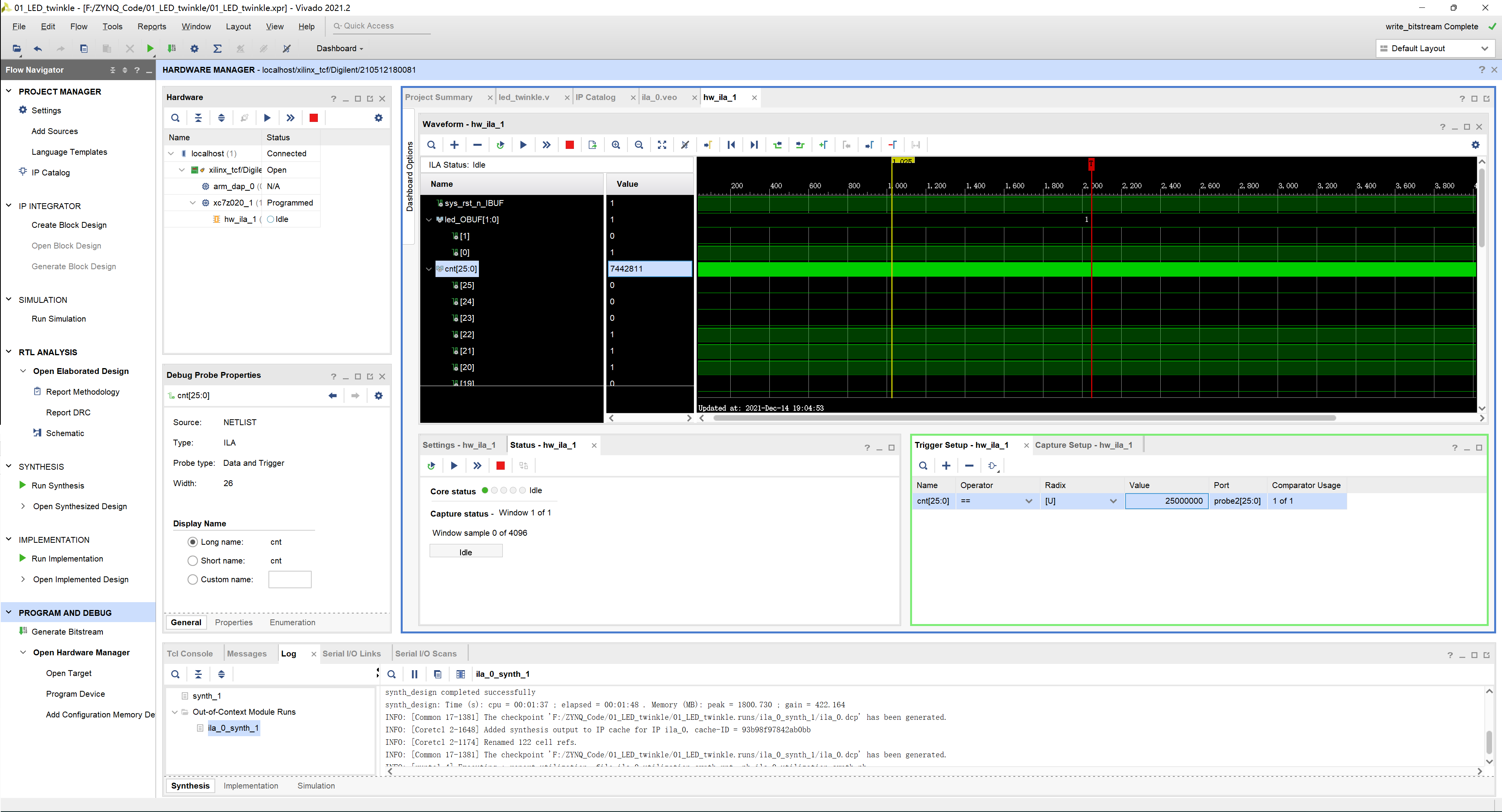Open the Operator dropdown for cnt[25:0]

tap(1029, 501)
